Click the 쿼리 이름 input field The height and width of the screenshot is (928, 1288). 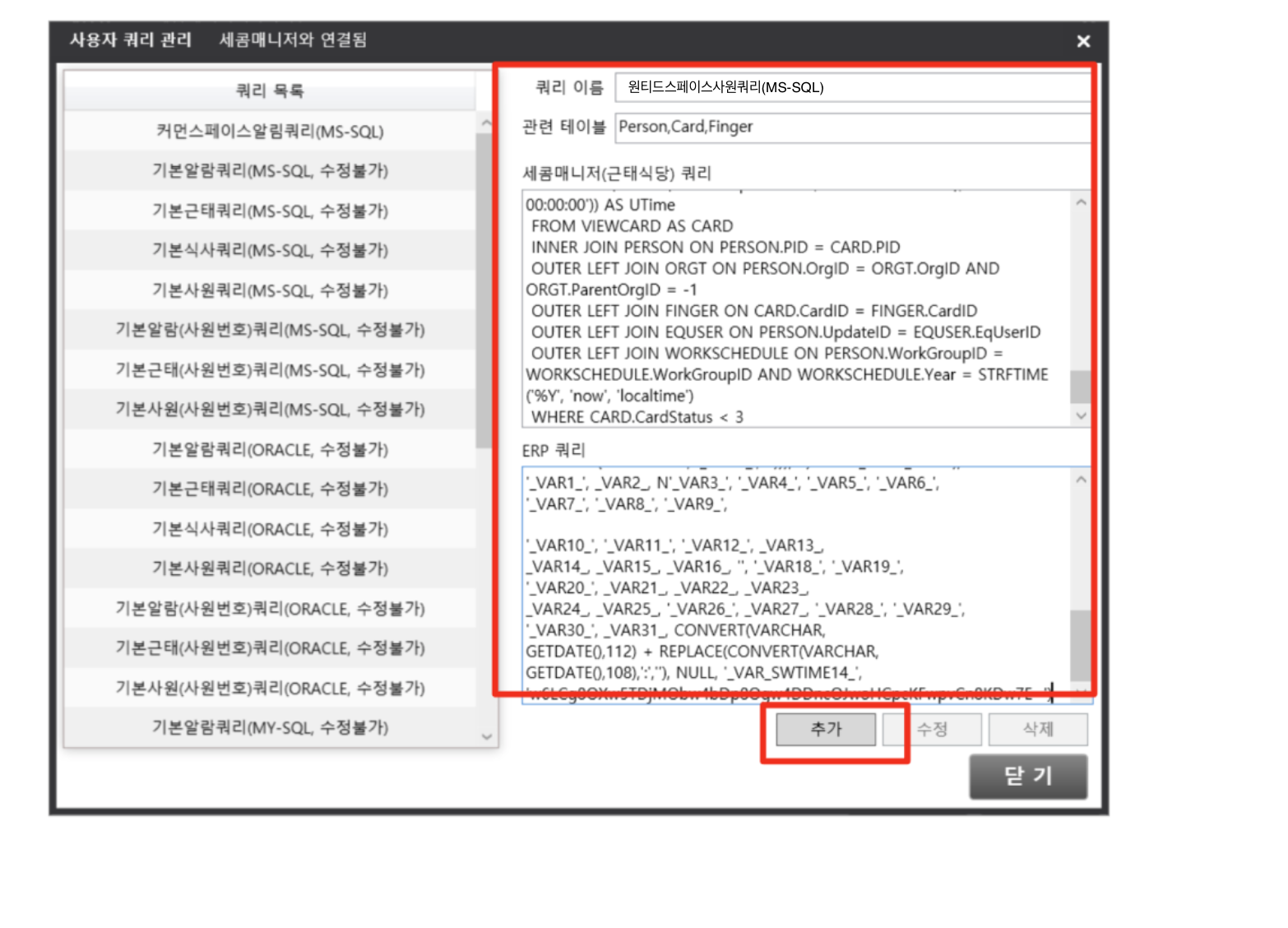coord(851,87)
